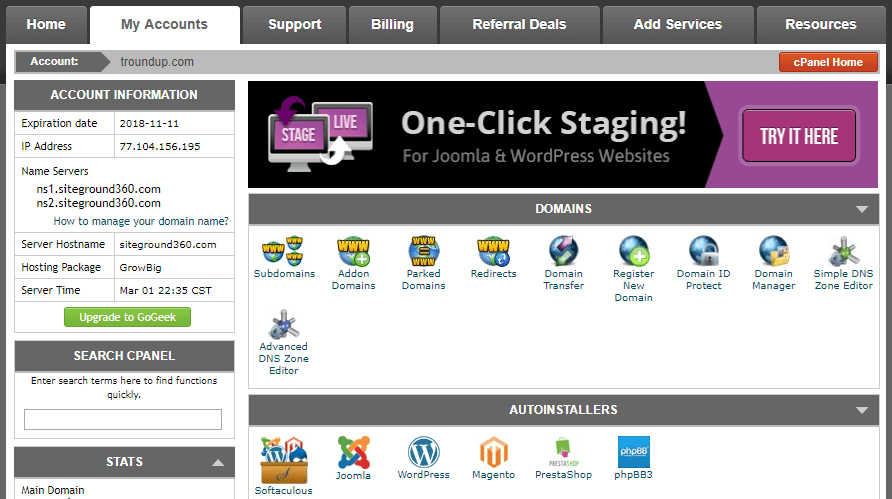This screenshot has width=892, height=499.
Task: Open Register New Domain
Action: click(x=633, y=250)
